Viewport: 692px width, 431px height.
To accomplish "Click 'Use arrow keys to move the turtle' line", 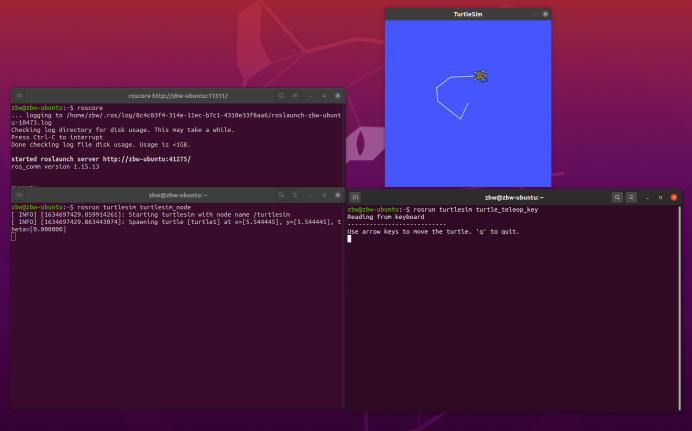I will point(433,232).
